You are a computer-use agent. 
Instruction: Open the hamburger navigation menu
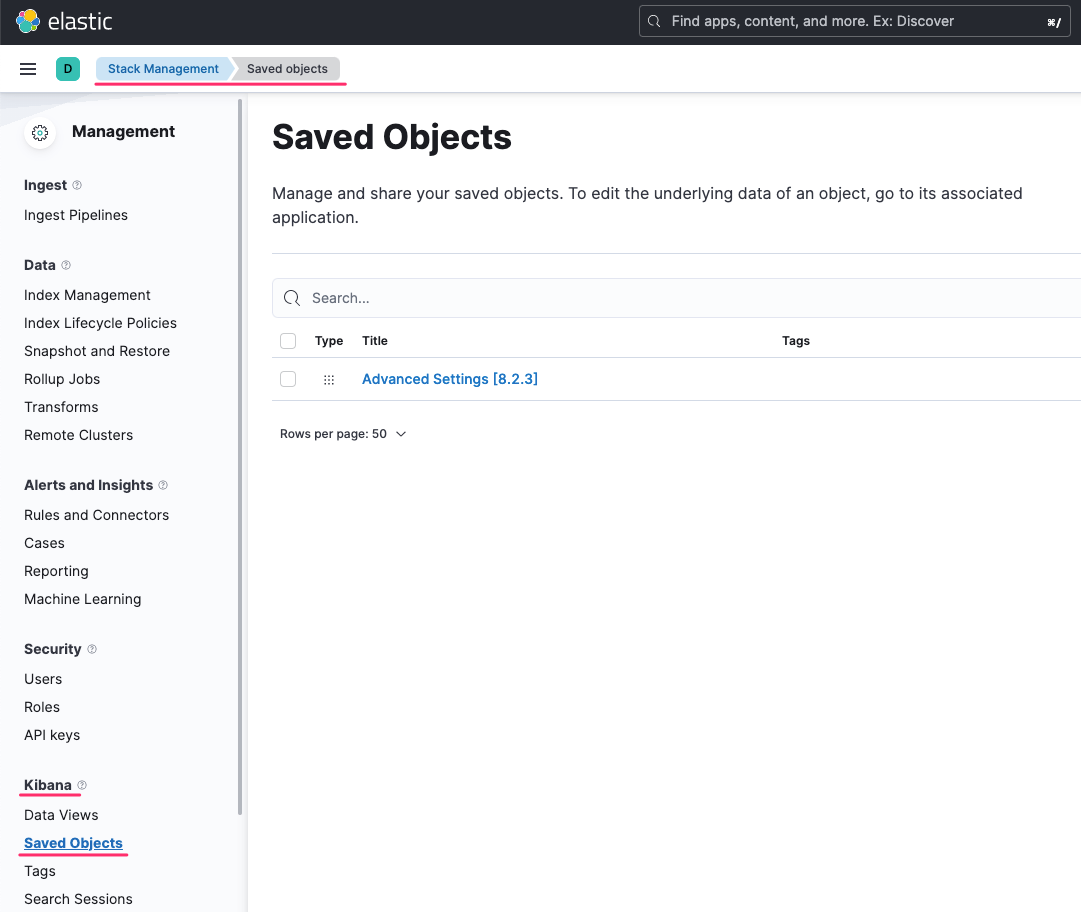pos(28,69)
